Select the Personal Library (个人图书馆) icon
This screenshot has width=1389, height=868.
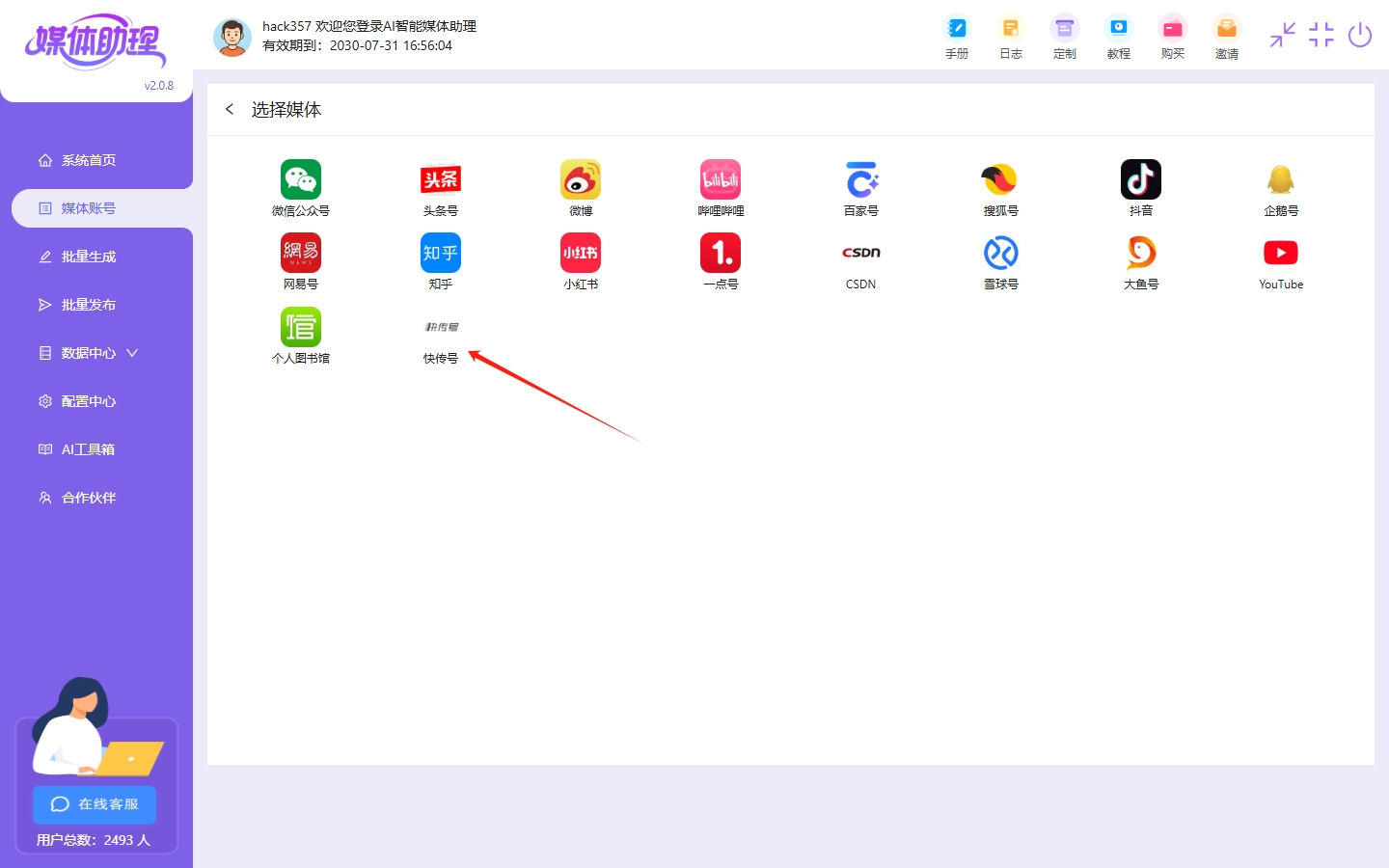point(301,327)
